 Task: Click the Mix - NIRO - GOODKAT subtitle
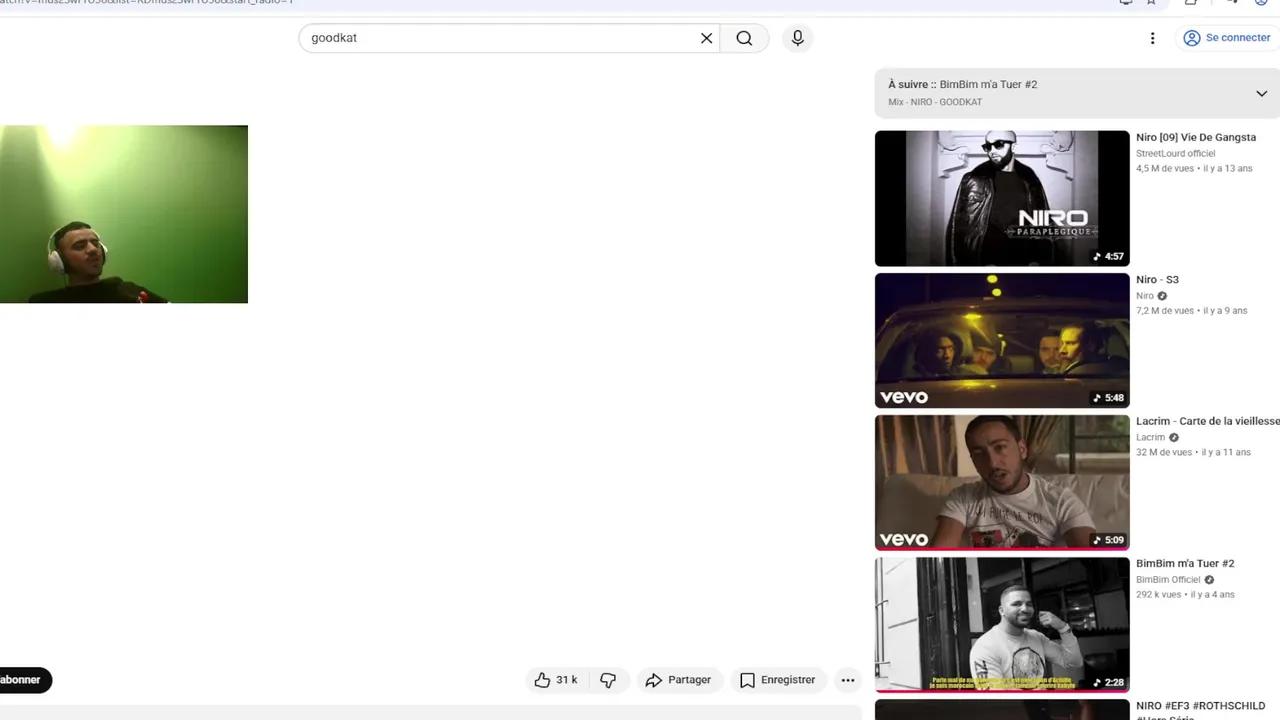tap(935, 102)
